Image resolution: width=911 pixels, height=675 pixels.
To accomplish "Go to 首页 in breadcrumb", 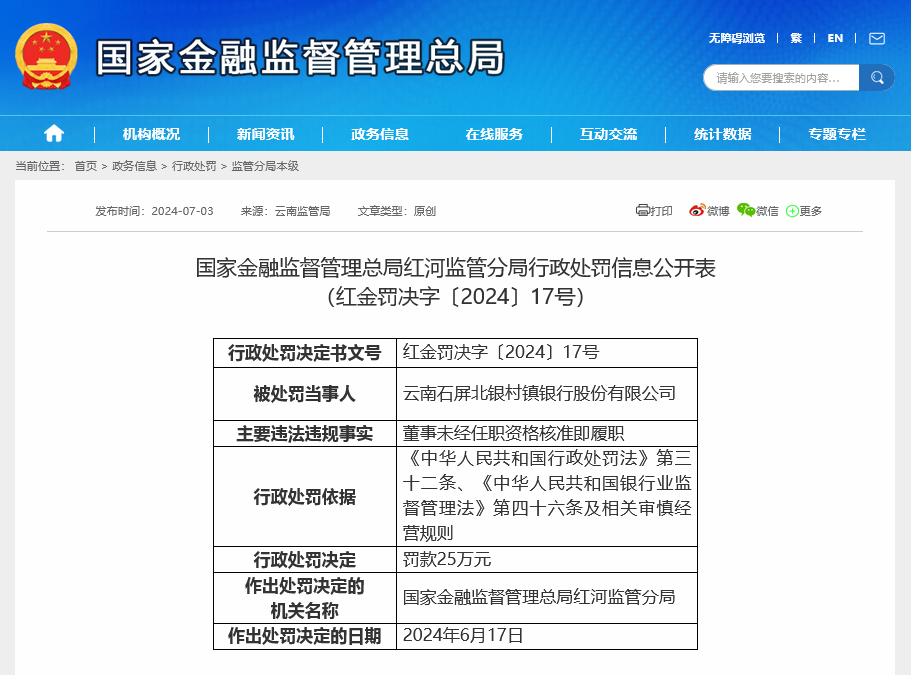I will (x=86, y=166).
